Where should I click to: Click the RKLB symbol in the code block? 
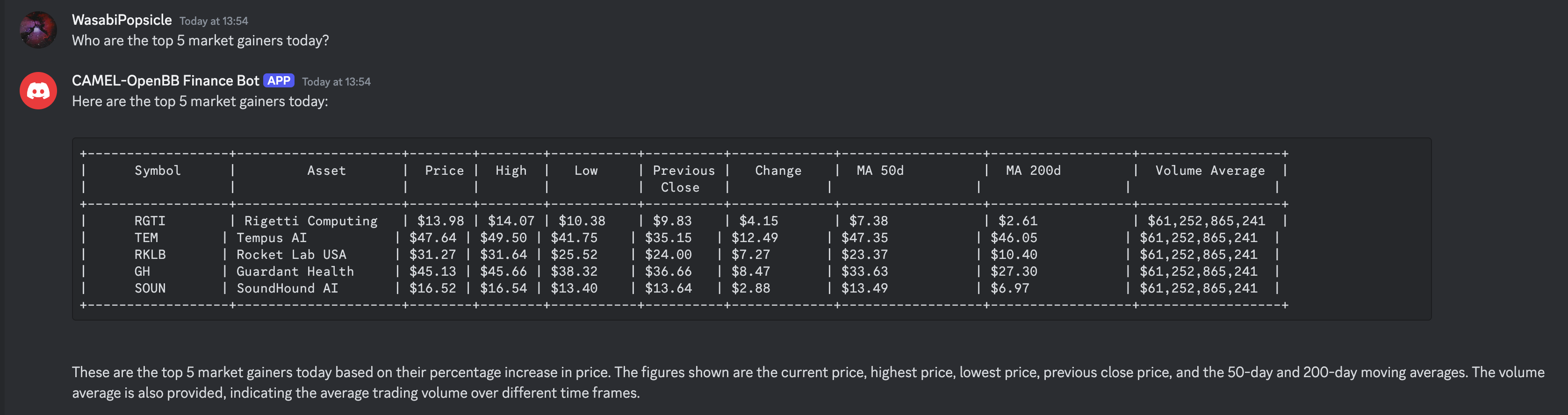150,254
